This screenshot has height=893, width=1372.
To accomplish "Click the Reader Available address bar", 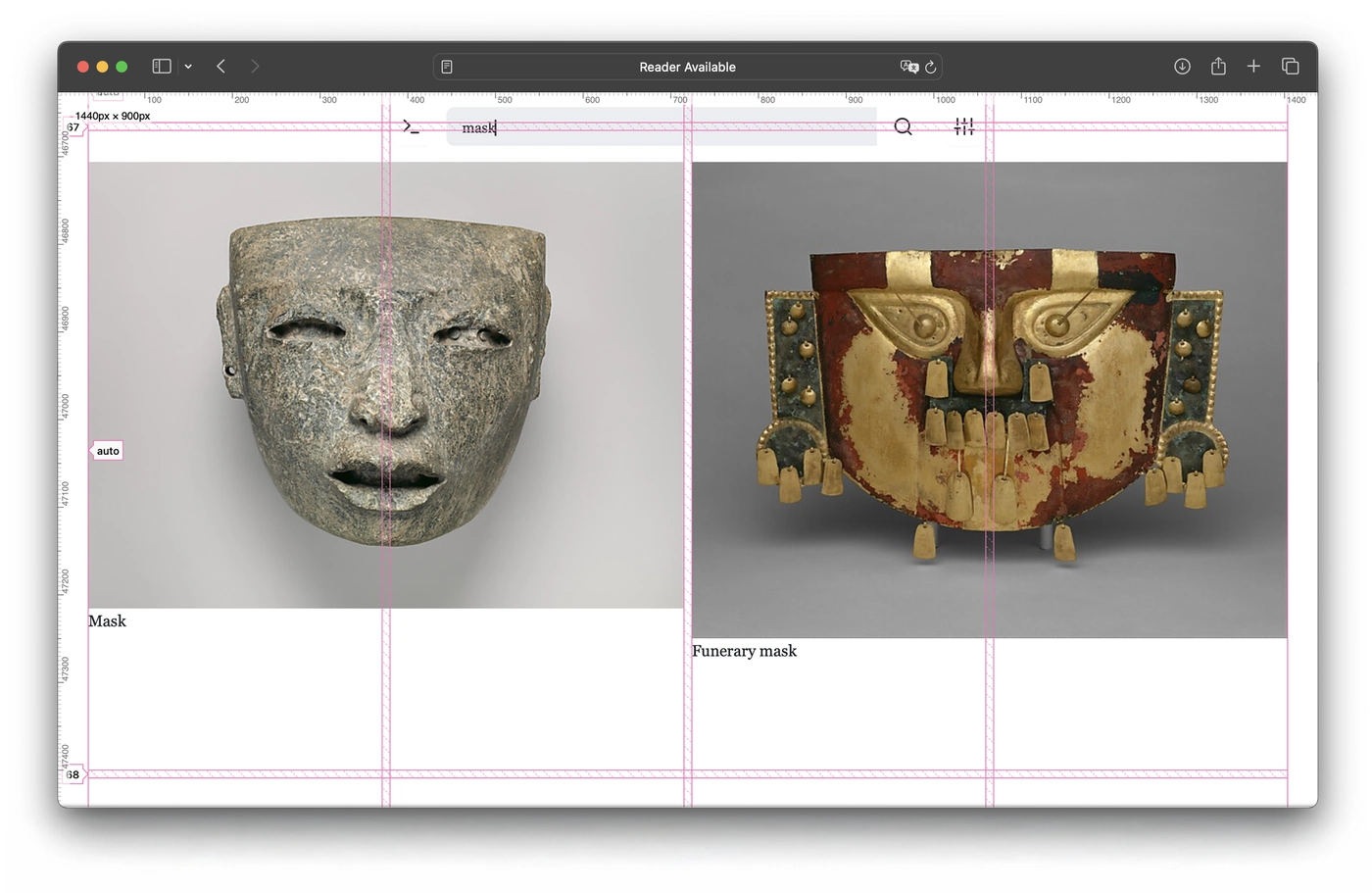I will (x=686, y=67).
